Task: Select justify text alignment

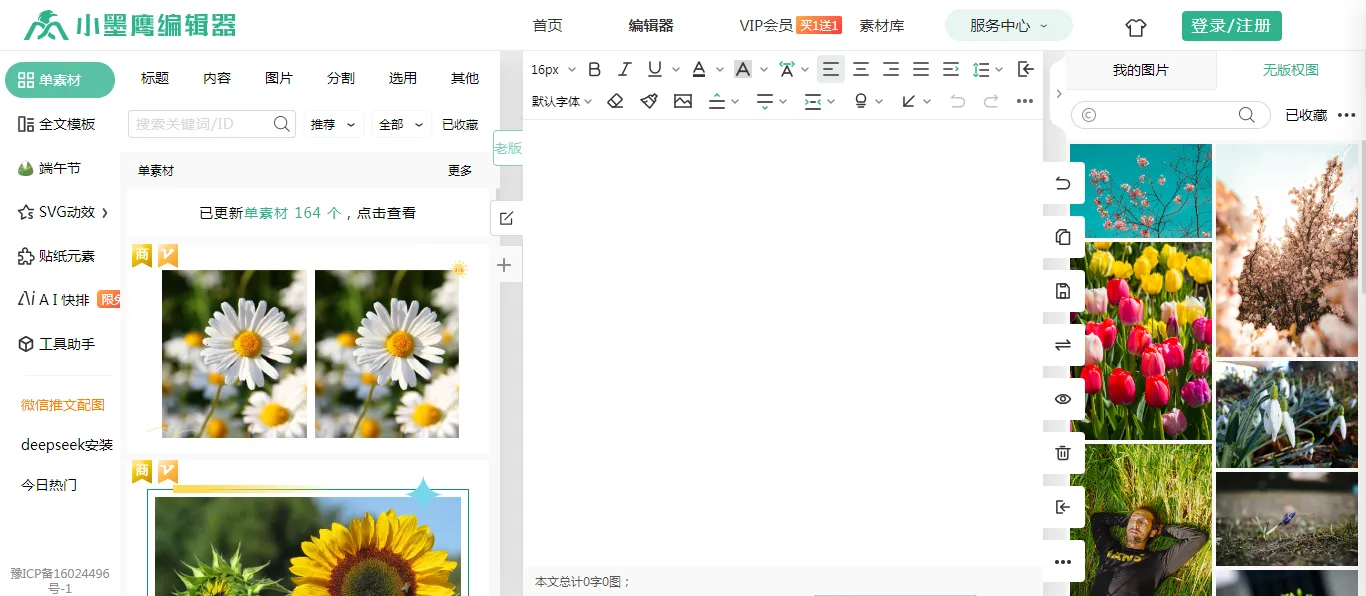Action: [921, 69]
